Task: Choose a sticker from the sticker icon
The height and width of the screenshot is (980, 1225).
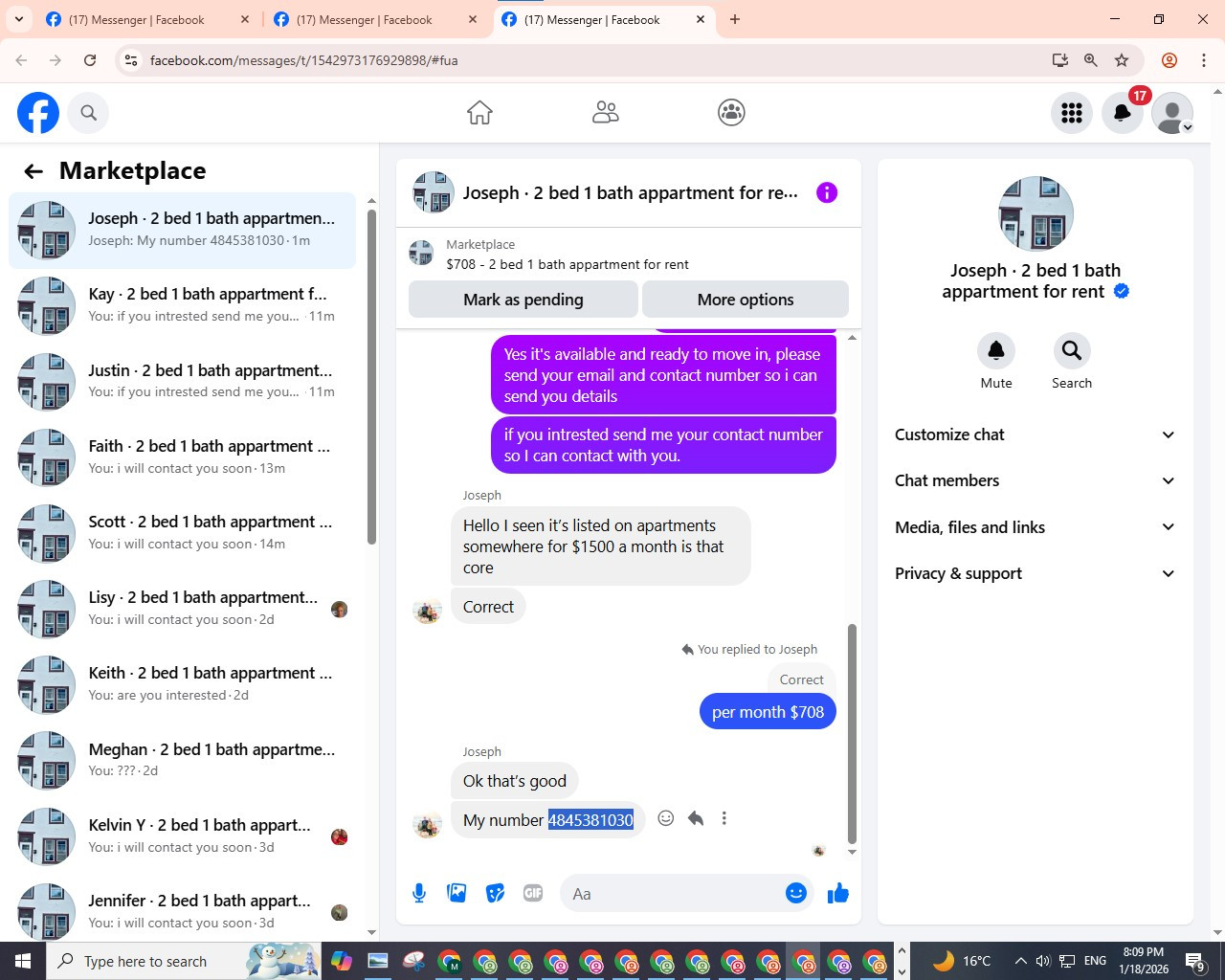Action: coord(495,894)
